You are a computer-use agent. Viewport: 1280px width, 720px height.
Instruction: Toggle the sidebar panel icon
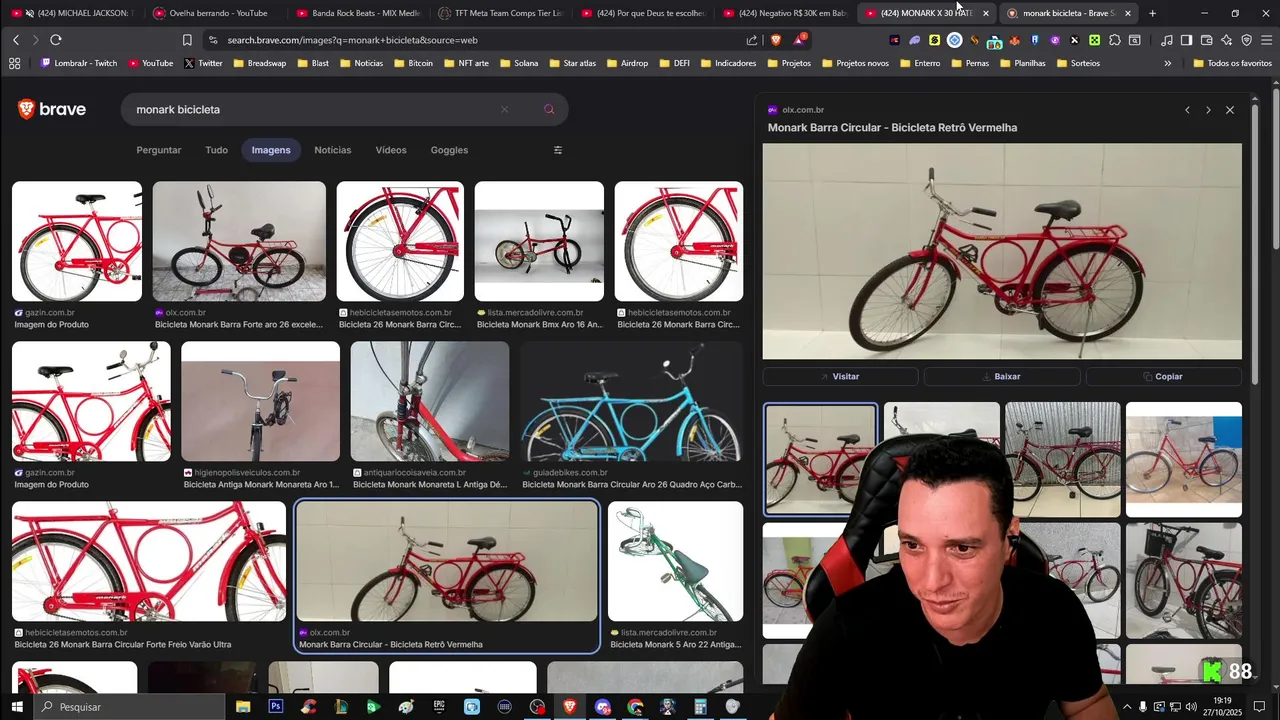coord(1186,40)
